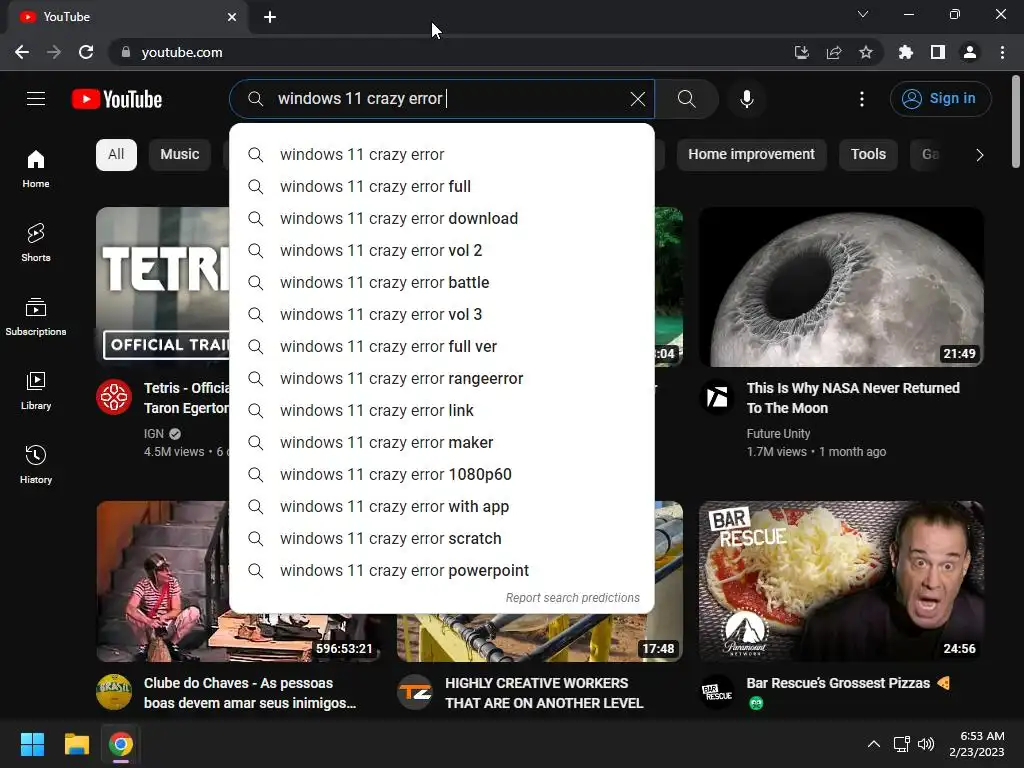Select the Music filter chip
Viewport: 1024px width, 768px height.
[180, 155]
